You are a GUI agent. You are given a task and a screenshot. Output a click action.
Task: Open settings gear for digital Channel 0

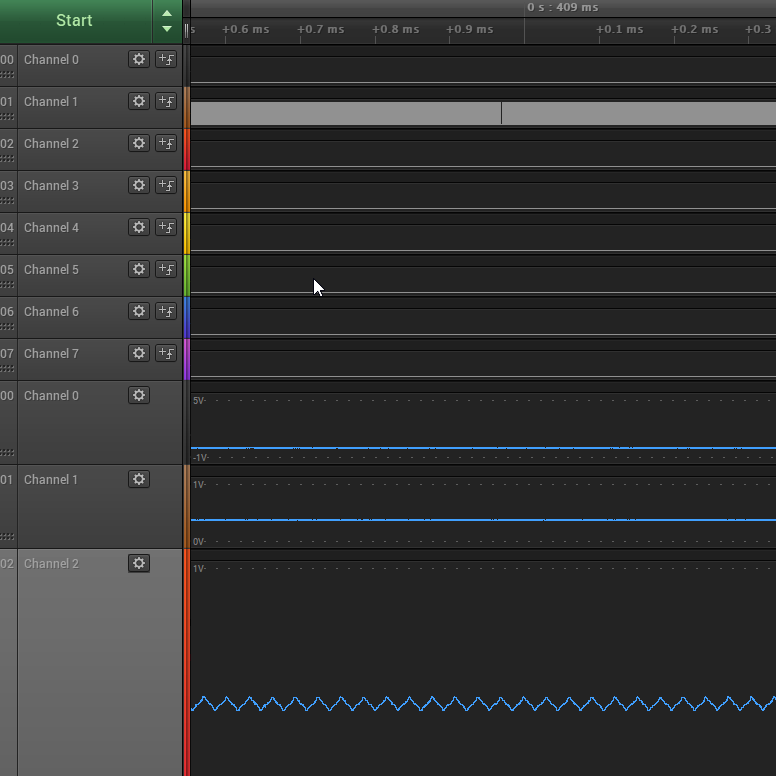139,59
